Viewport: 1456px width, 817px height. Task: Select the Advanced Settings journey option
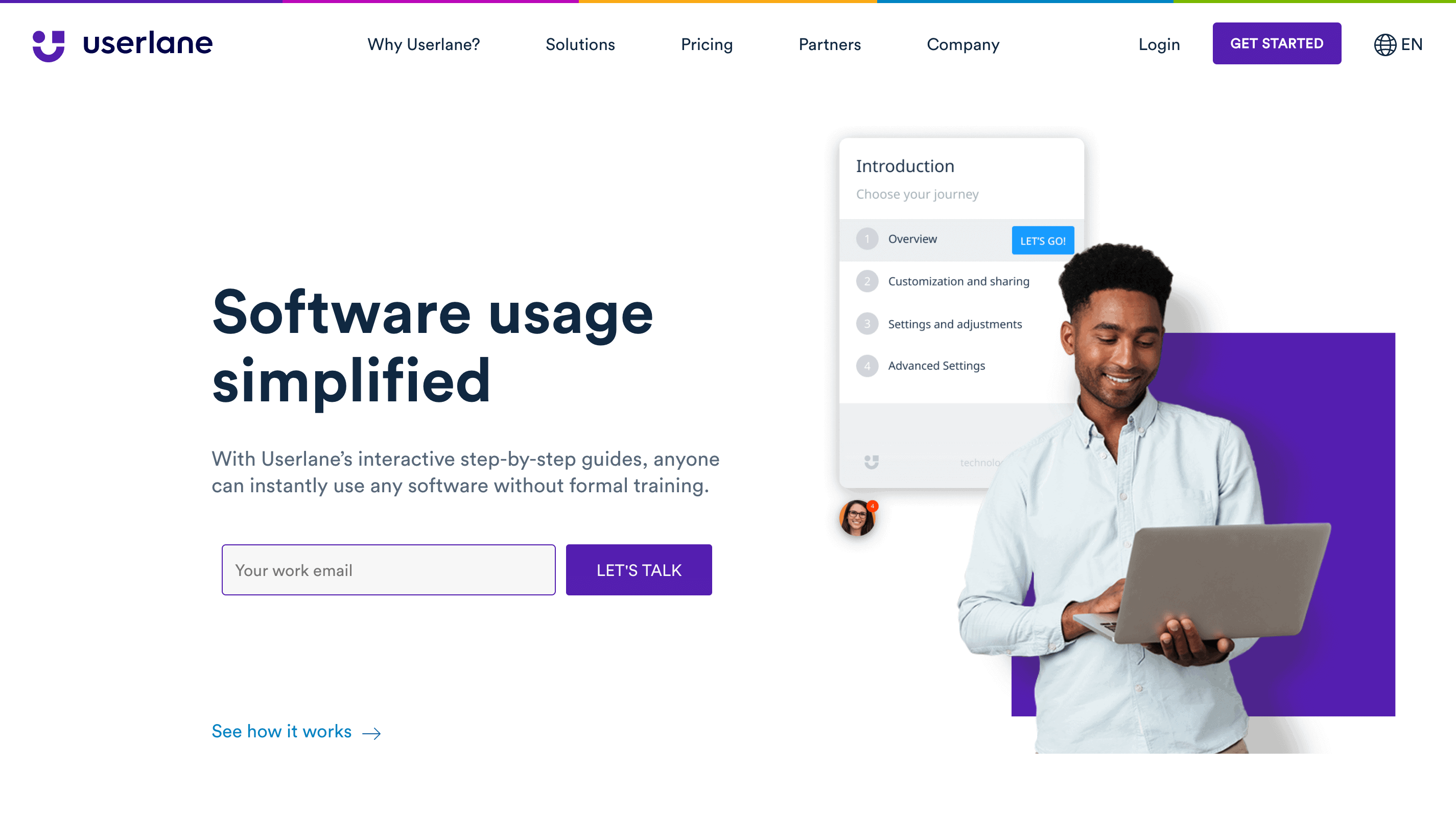click(936, 365)
